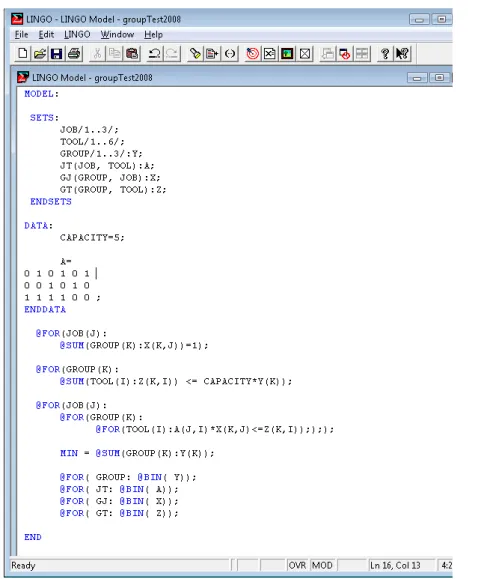Click the data row 0 0 1 0 1 0
Viewport: 481px width, 579px height.
pos(57,285)
